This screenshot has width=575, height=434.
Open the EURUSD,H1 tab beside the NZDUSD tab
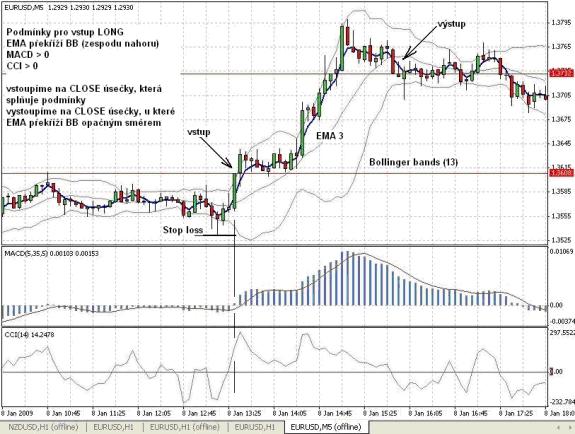114,427
